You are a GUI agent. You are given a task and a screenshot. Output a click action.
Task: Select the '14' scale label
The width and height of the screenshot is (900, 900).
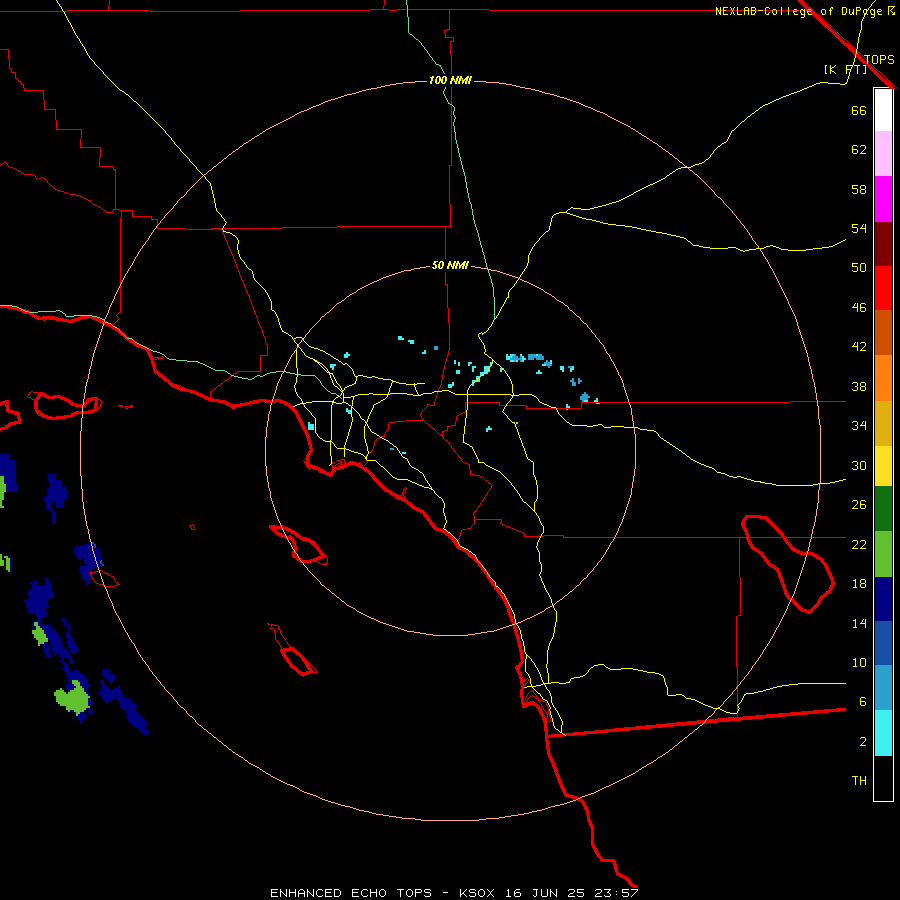tap(859, 623)
